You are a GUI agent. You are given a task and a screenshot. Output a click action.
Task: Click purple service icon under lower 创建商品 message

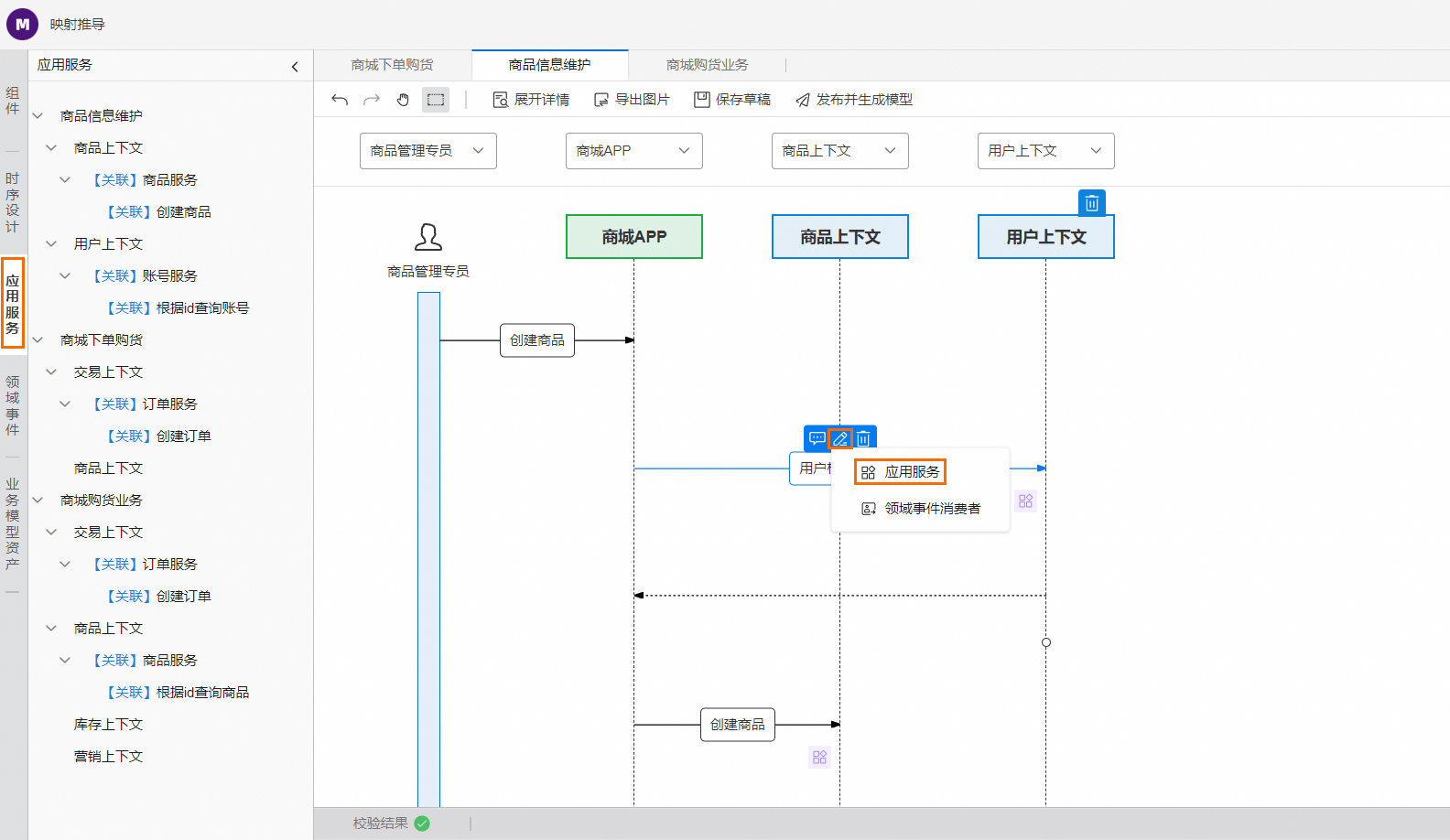pyautogui.click(x=819, y=757)
